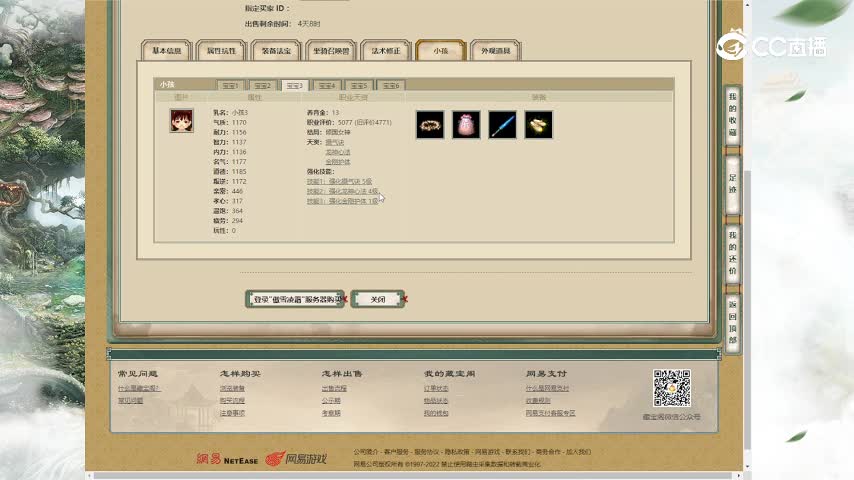Open 足迹 from the side panel
The height and width of the screenshot is (480, 854).
point(733,184)
